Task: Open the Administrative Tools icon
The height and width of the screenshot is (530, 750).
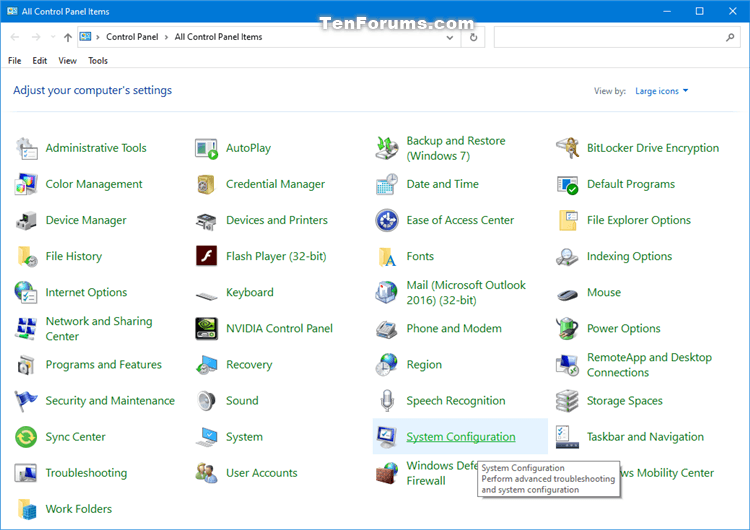Action: [x=26, y=148]
